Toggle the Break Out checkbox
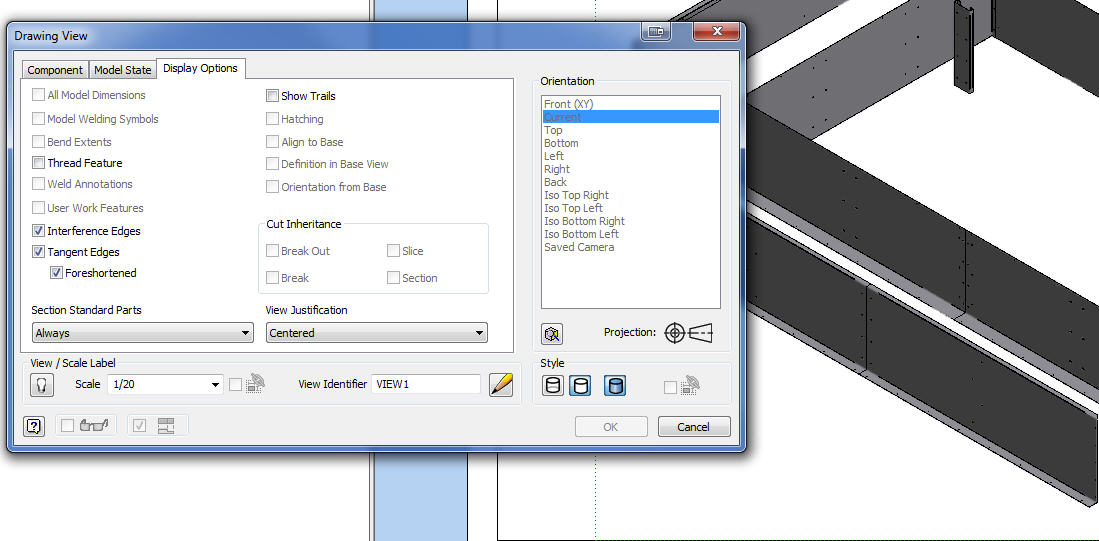 (272, 251)
